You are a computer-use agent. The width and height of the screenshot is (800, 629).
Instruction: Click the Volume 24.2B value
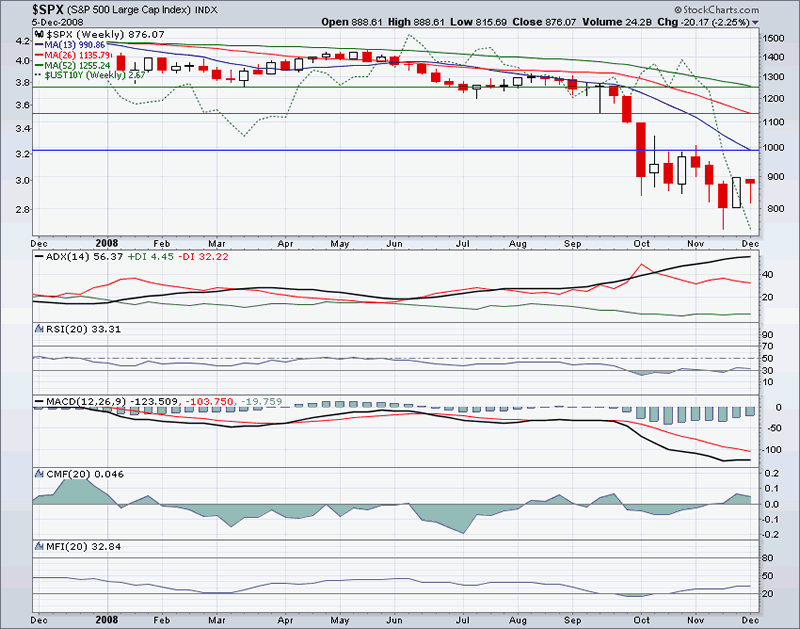(x=617, y=22)
